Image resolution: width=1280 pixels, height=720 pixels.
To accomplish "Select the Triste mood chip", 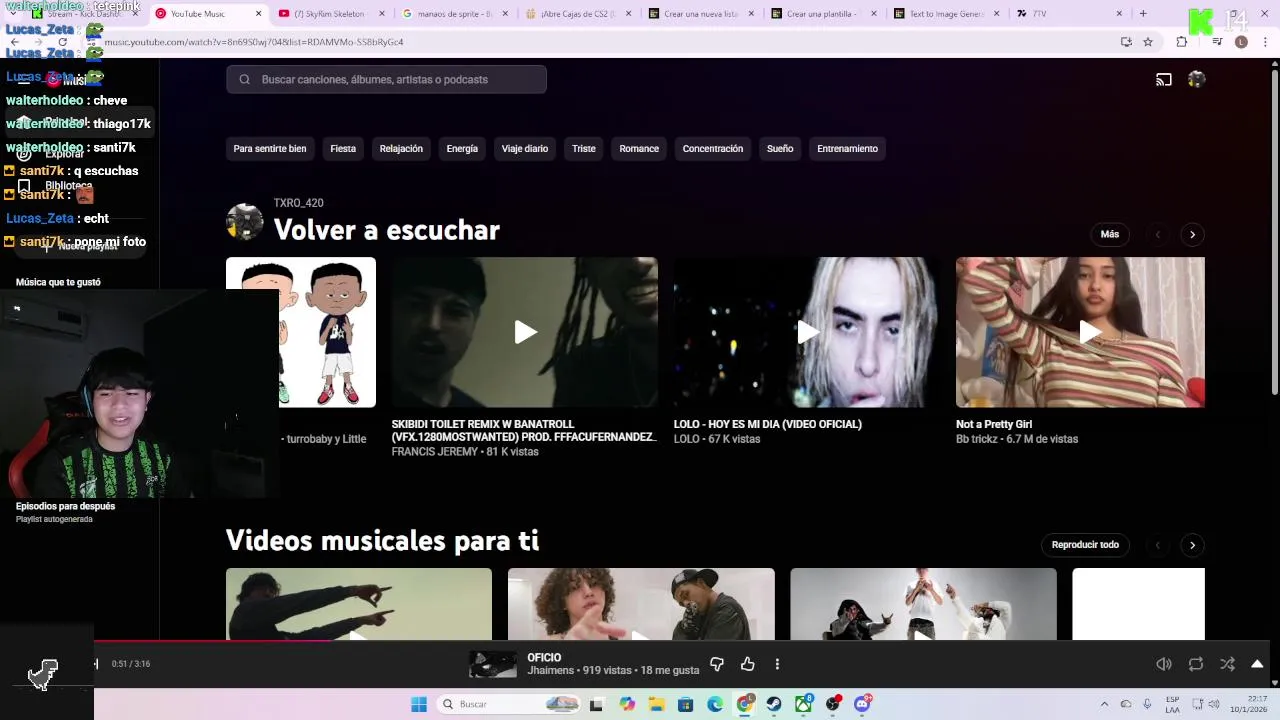I will (x=584, y=149).
